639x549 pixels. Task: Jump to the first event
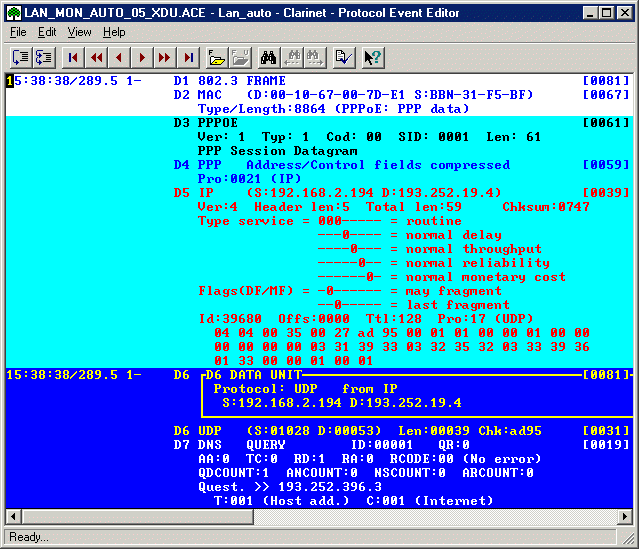tap(73, 57)
